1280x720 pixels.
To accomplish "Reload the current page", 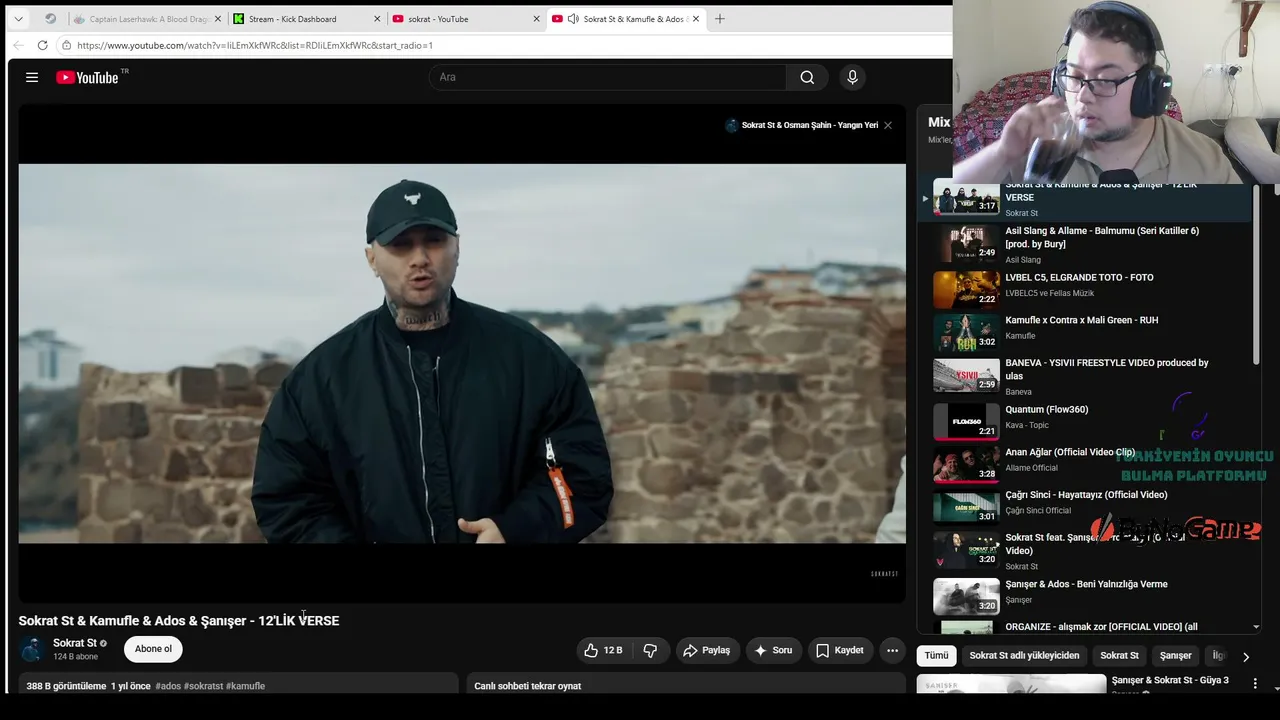I will coord(42,45).
